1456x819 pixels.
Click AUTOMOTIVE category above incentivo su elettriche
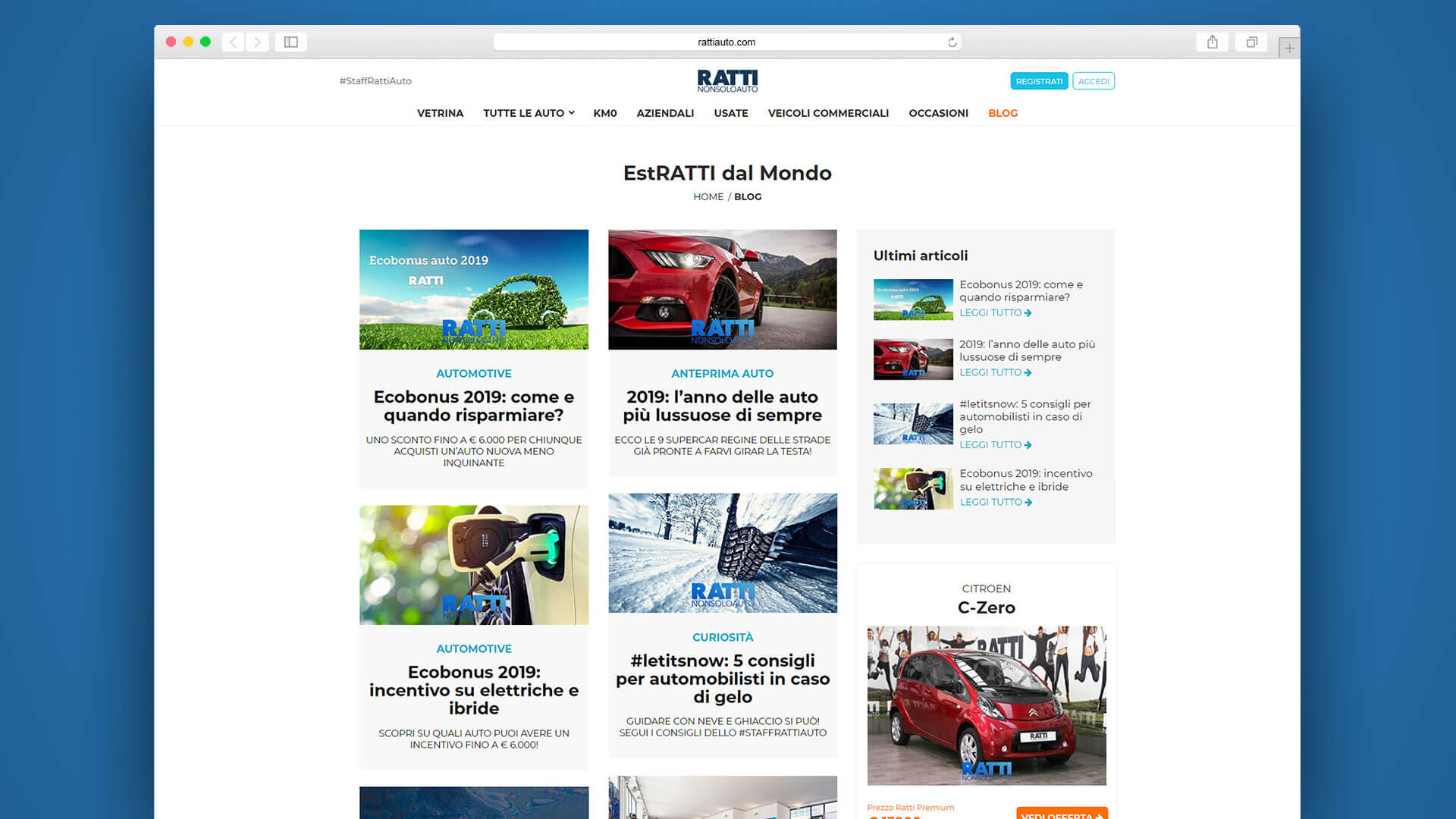pyautogui.click(x=474, y=648)
